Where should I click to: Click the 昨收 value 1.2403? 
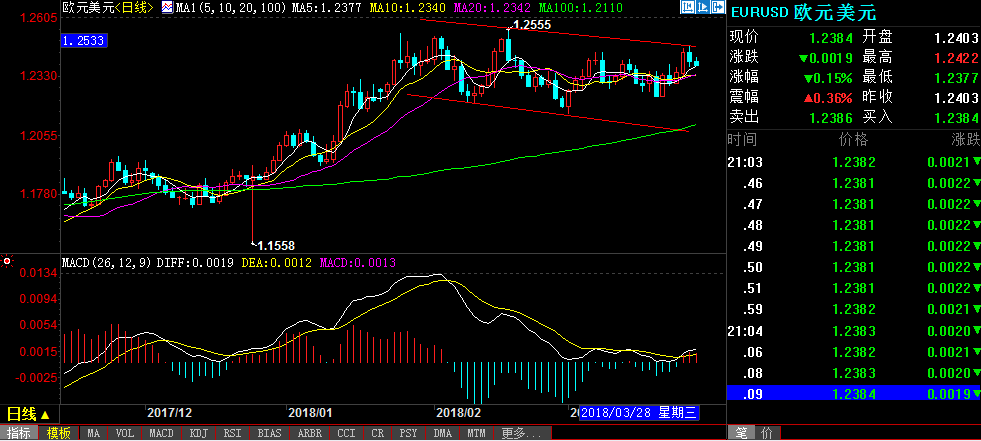point(955,98)
